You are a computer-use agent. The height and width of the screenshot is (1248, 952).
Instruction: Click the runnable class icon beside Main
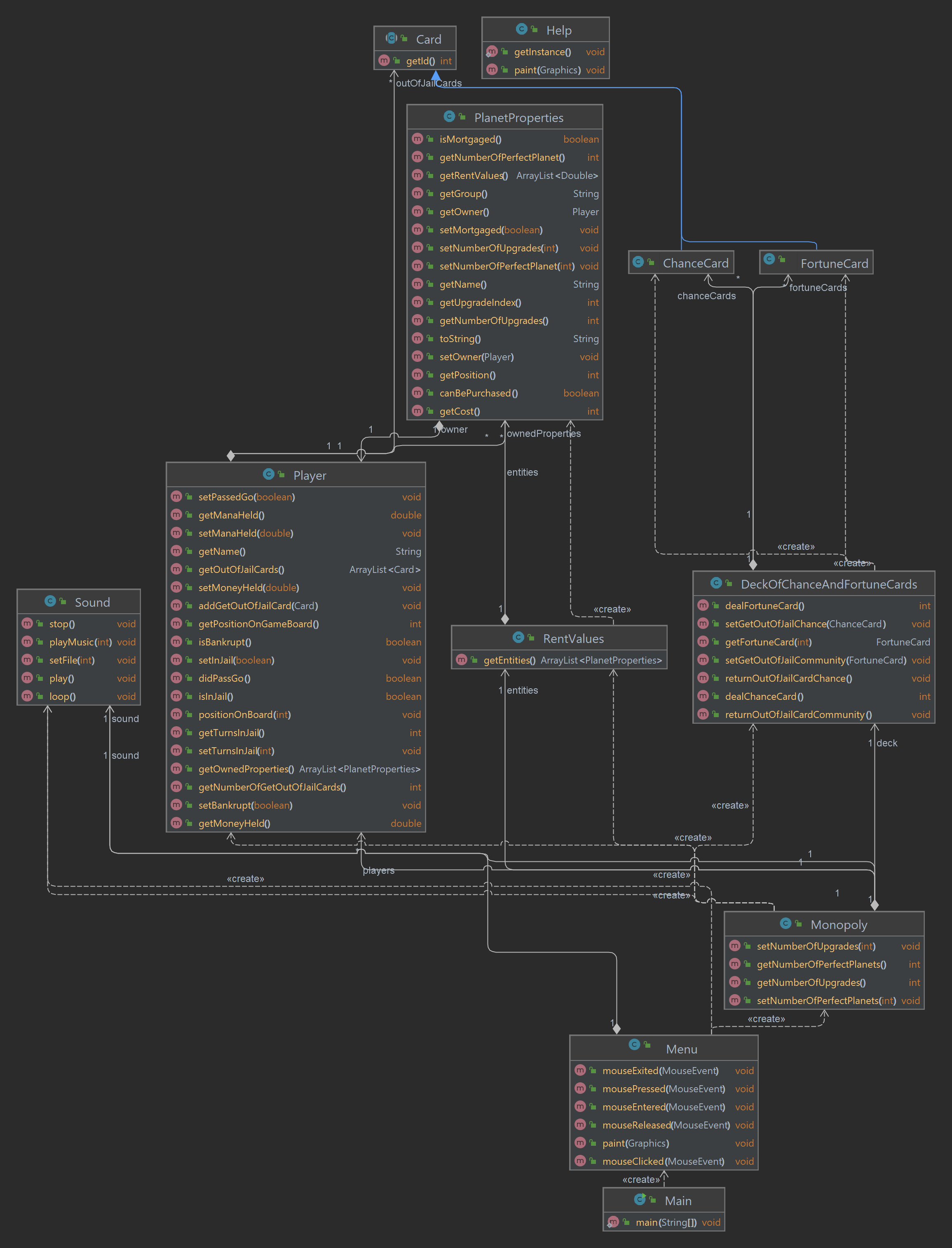click(x=640, y=1200)
